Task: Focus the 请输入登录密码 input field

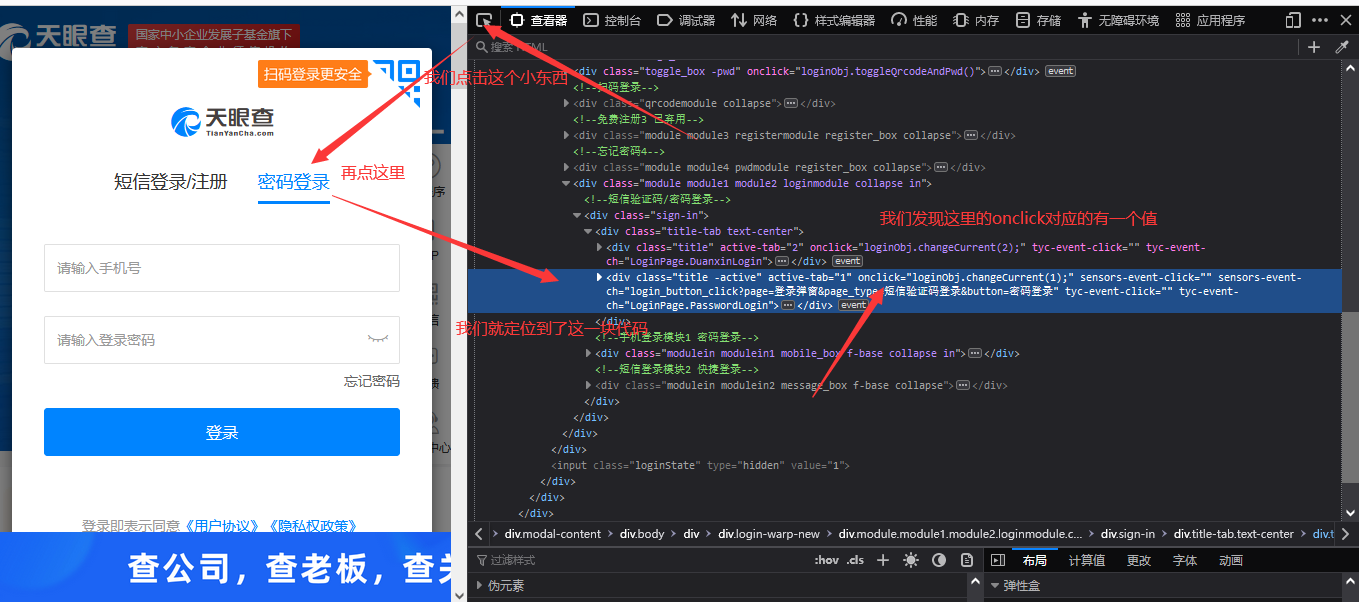Action: click(222, 340)
